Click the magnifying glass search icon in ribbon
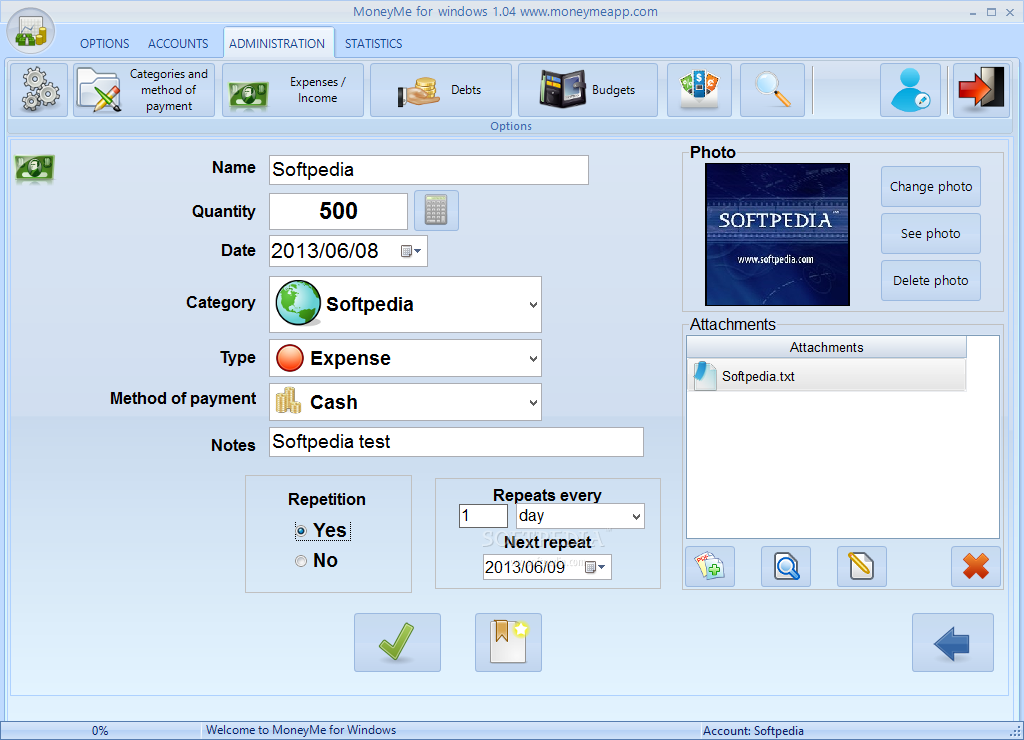1024x740 pixels. [x=772, y=90]
